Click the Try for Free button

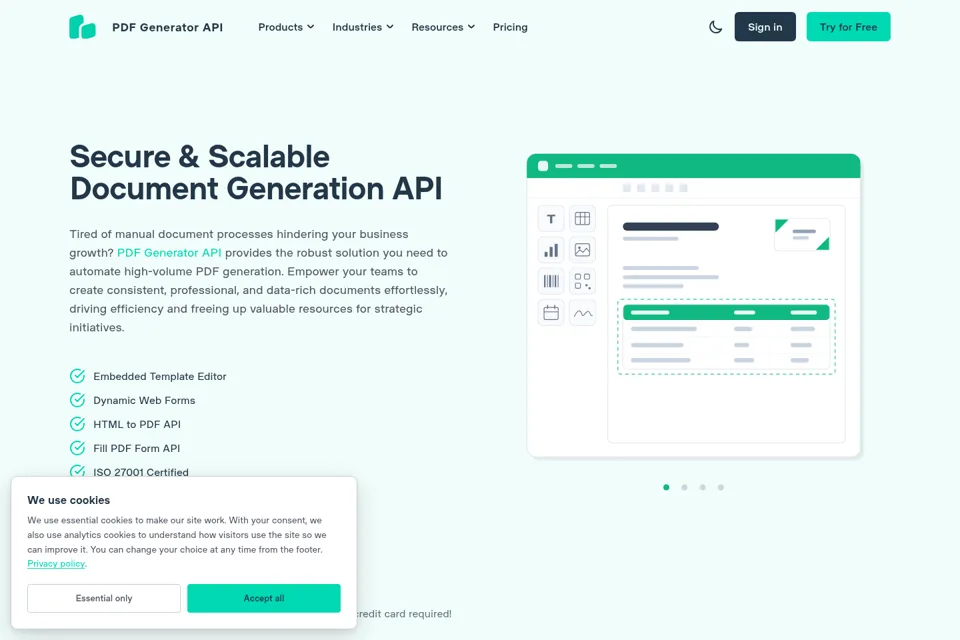pyautogui.click(x=848, y=27)
